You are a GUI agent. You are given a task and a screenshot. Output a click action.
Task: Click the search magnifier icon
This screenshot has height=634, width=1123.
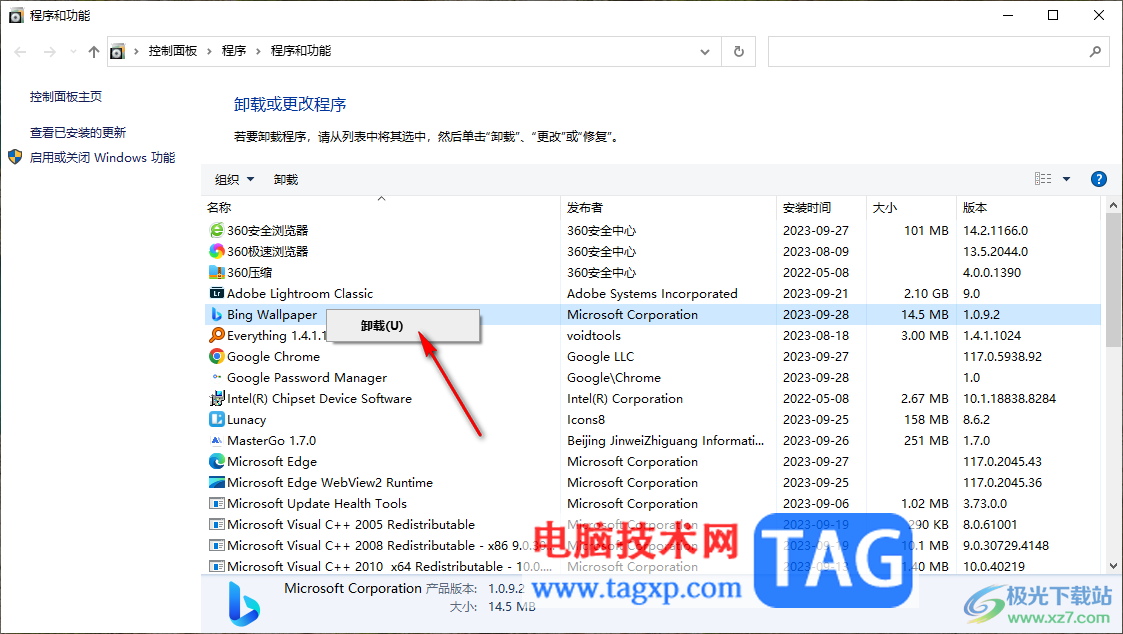click(1095, 52)
